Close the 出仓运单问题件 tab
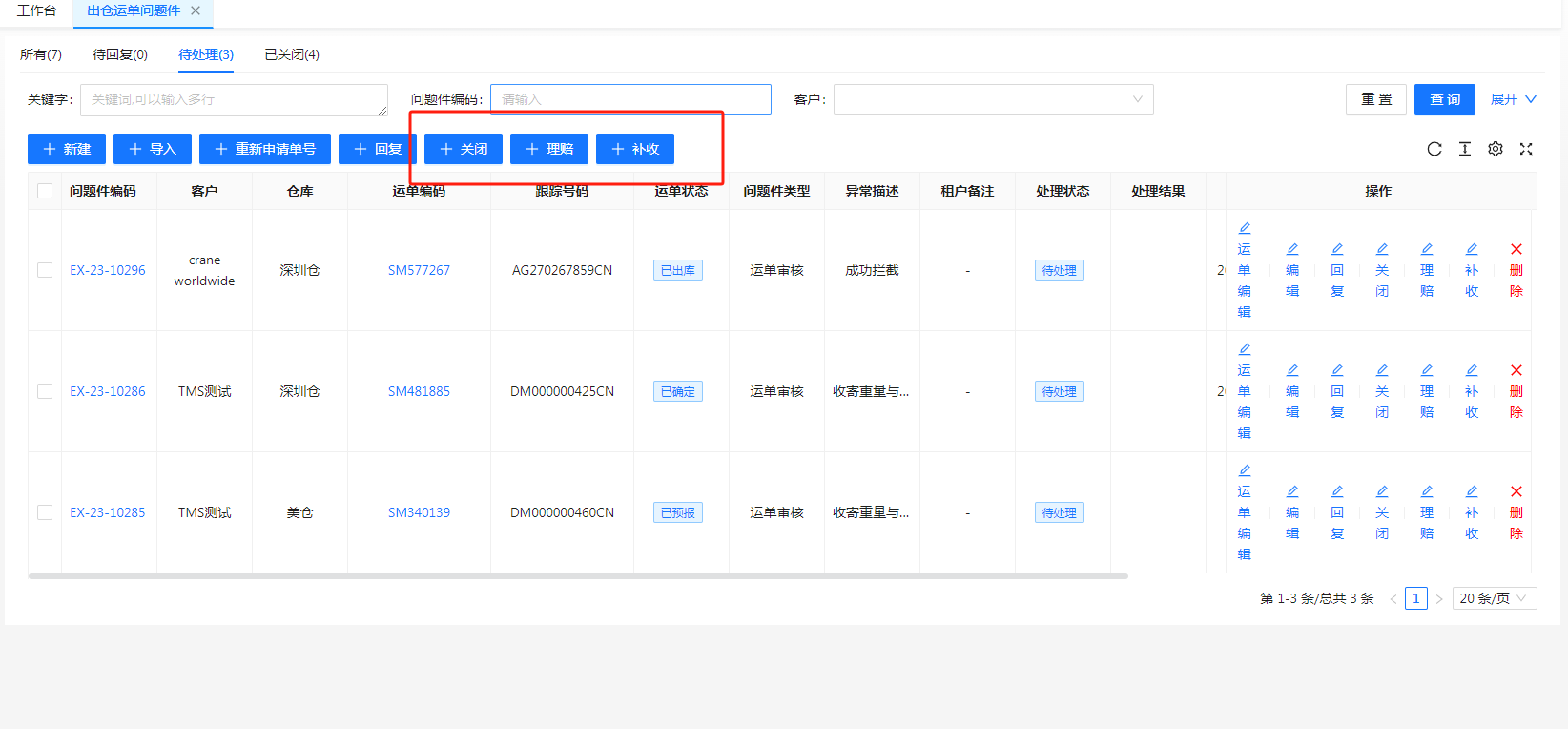 pos(196,10)
